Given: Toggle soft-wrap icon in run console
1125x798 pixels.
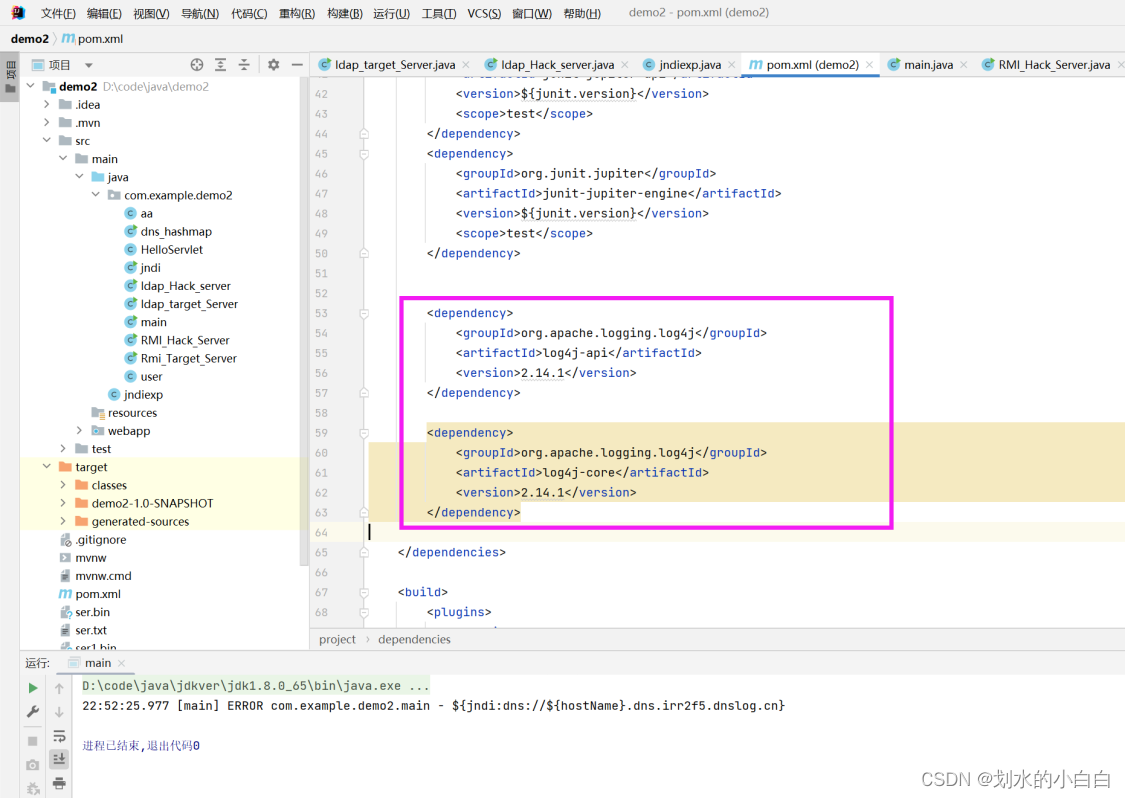Looking at the screenshot, I should point(60,736).
